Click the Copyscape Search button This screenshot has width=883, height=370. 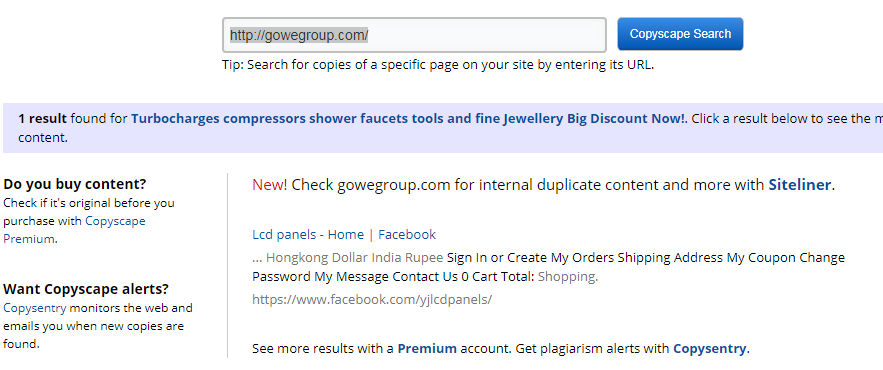coord(680,34)
